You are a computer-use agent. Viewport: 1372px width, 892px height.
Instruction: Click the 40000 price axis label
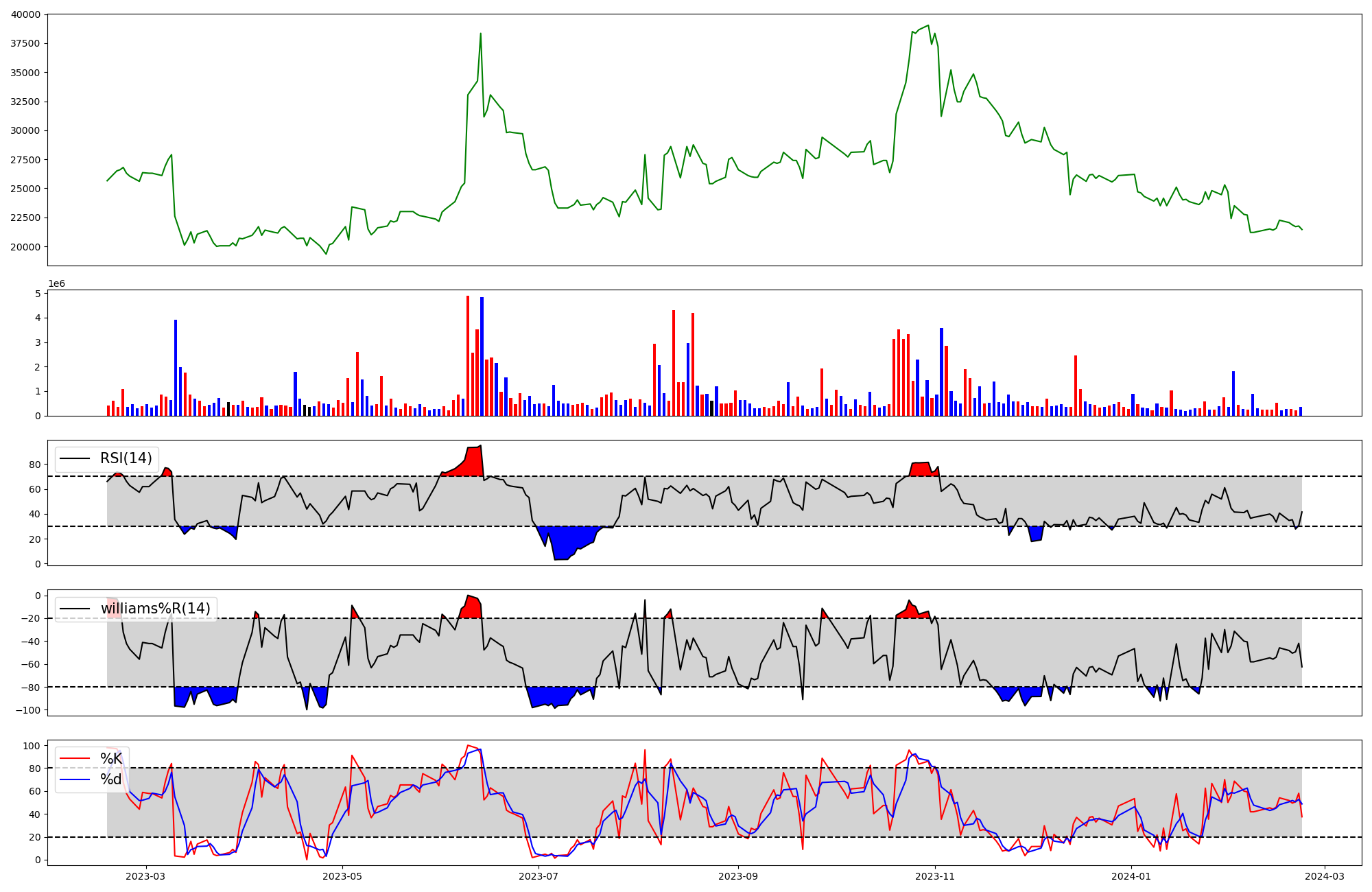coord(25,14)
